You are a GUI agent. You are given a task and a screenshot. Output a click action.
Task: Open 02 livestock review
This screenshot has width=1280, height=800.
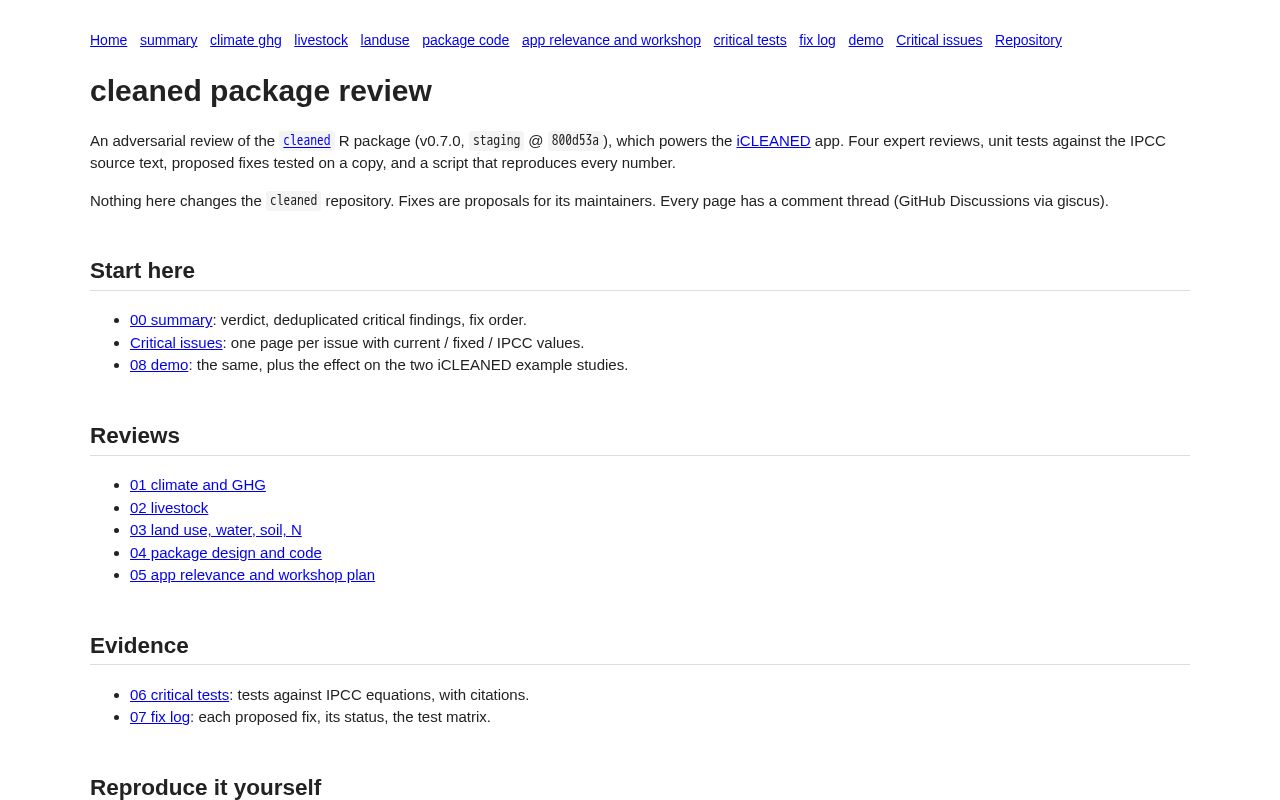click(169, 508)
